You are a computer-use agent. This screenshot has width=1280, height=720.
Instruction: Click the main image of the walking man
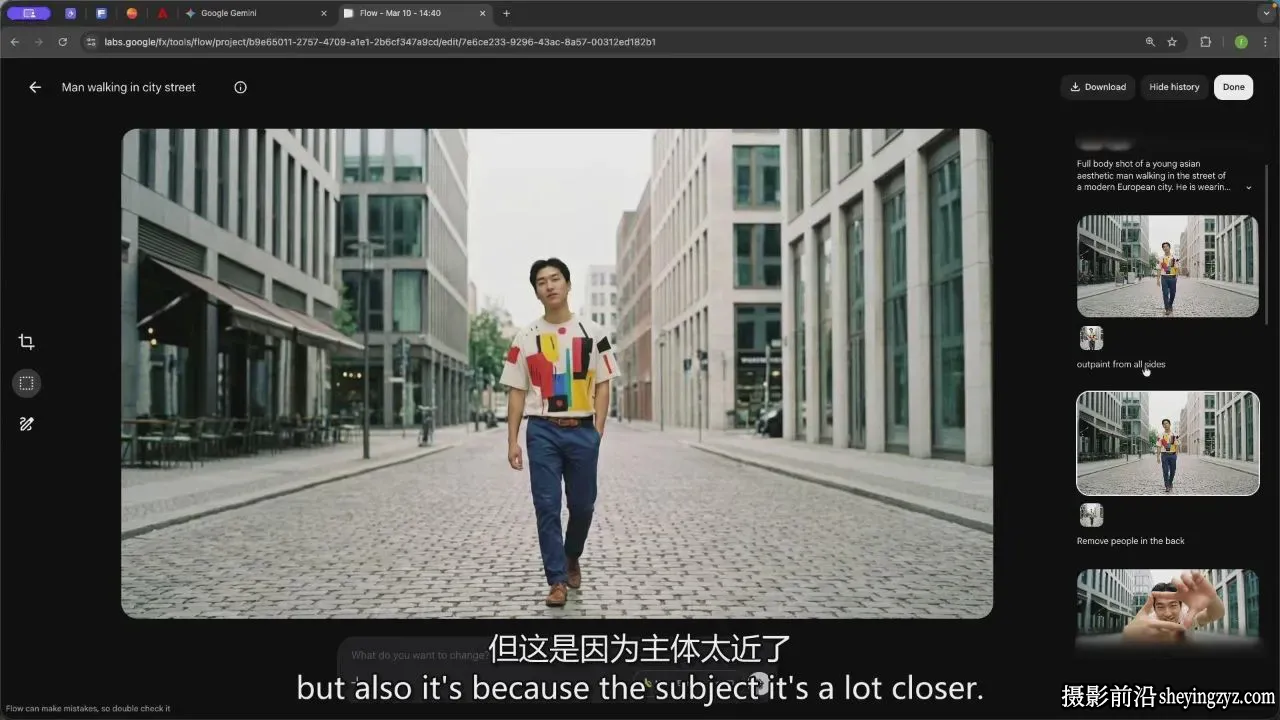point(557,373)
